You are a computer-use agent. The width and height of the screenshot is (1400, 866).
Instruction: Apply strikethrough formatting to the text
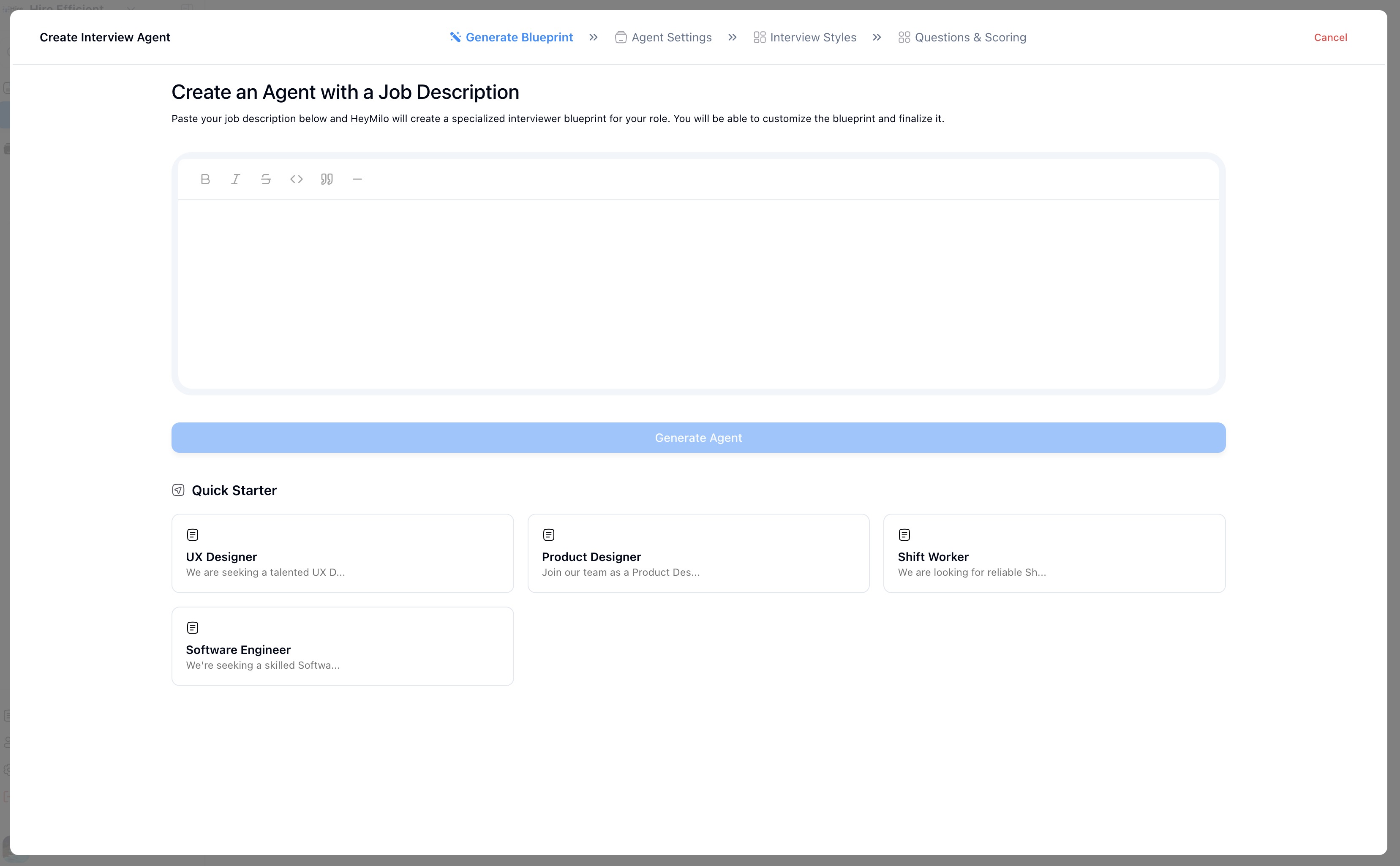(266, 179)
